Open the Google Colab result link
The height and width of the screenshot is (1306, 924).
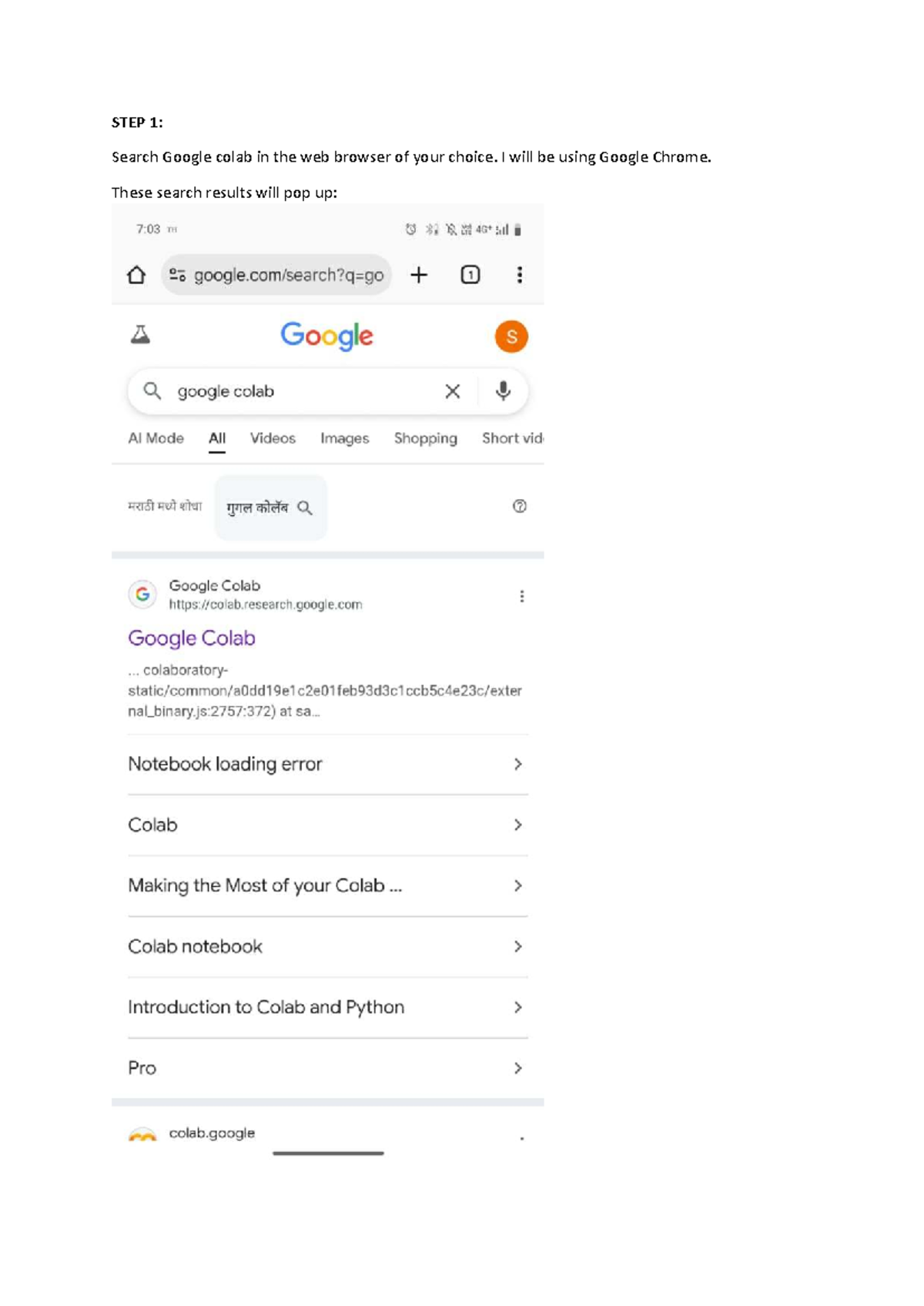[x=192, y=638]
